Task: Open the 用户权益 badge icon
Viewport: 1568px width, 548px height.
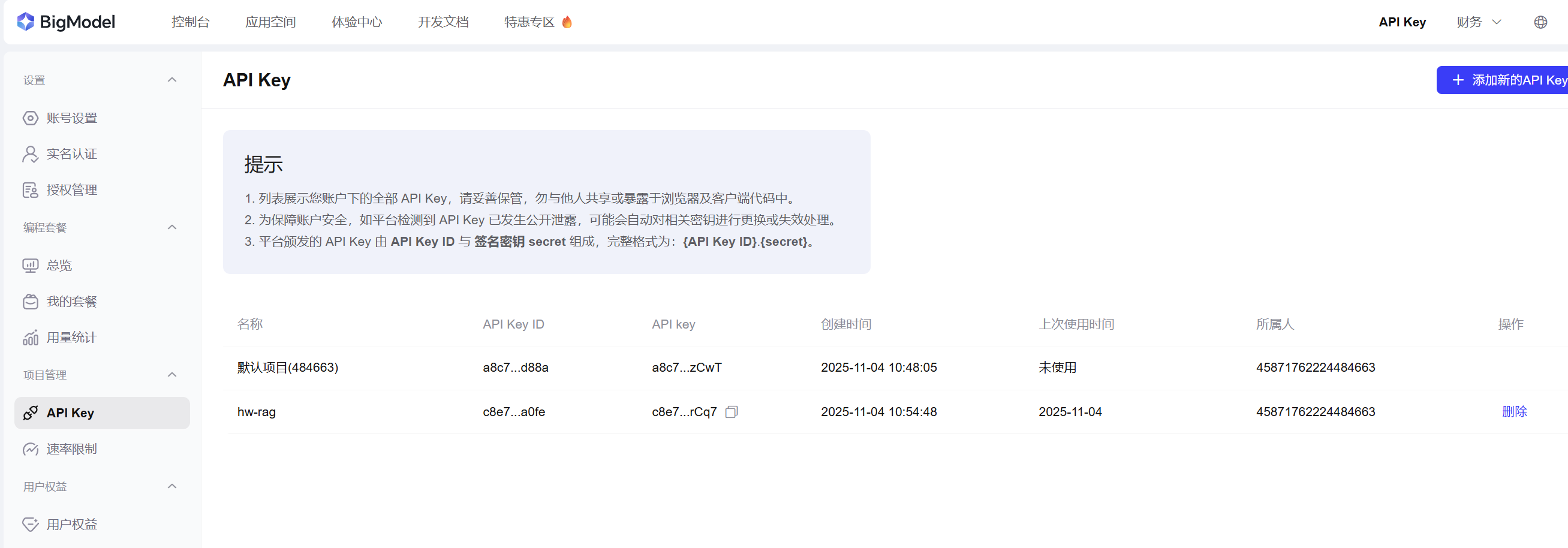Action: tap(31, 523)
